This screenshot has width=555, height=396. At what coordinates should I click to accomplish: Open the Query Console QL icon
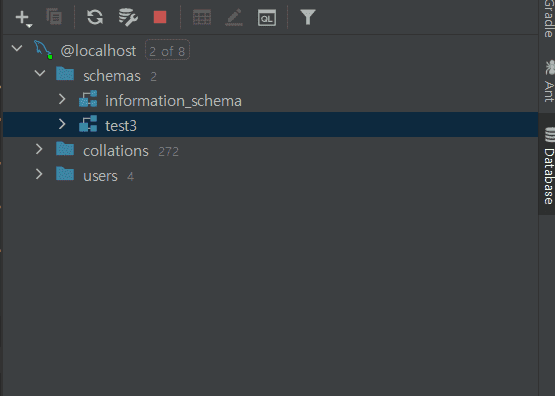(x=267, y=18)
